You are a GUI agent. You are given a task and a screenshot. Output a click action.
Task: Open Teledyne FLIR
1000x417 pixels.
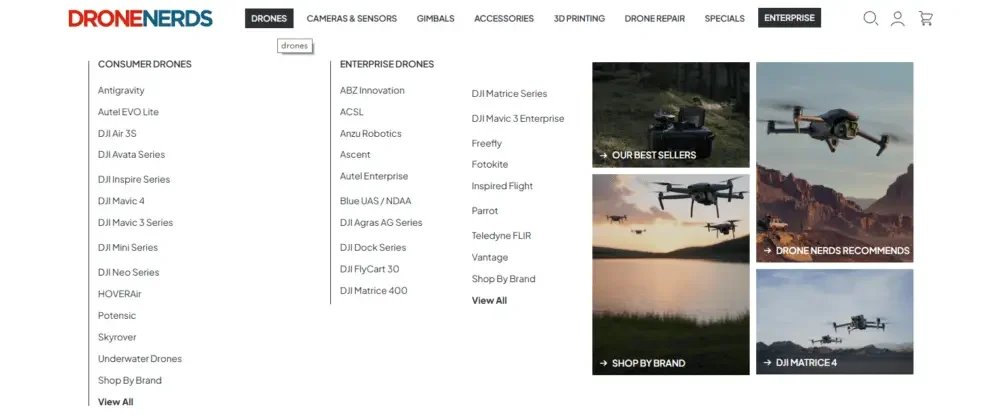501,237
